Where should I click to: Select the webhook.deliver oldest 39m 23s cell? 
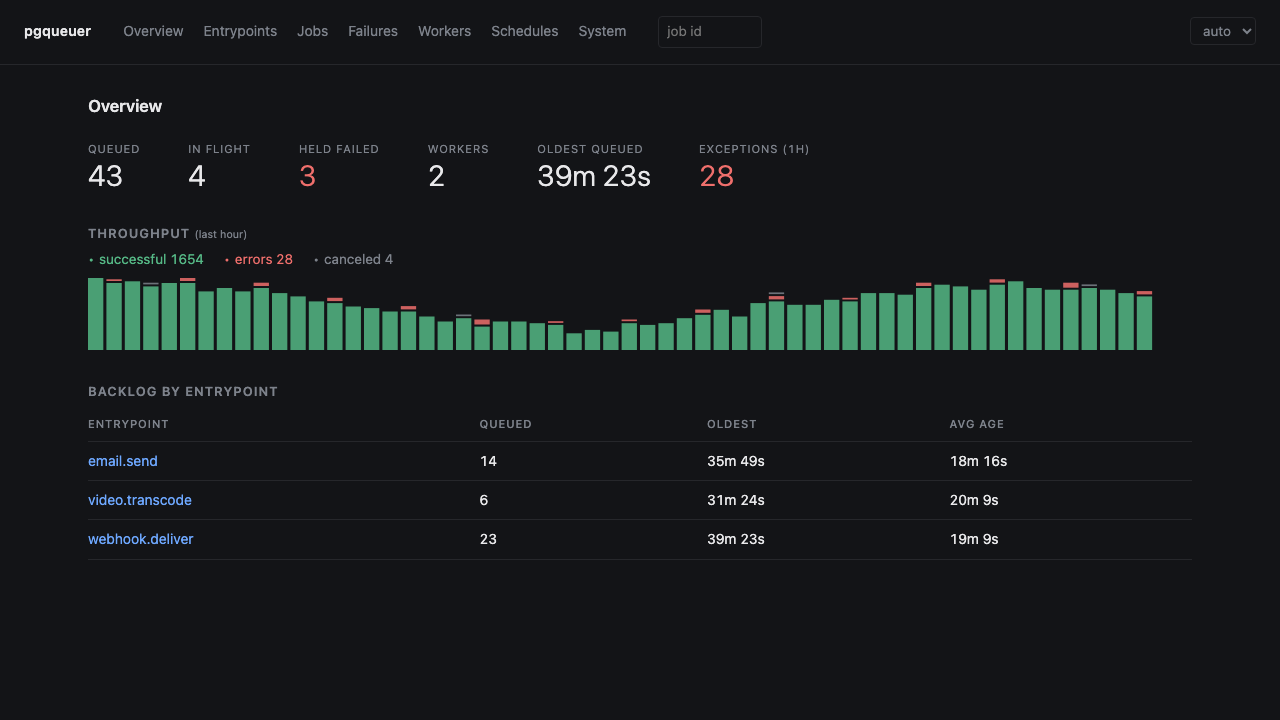pos(736,539)
